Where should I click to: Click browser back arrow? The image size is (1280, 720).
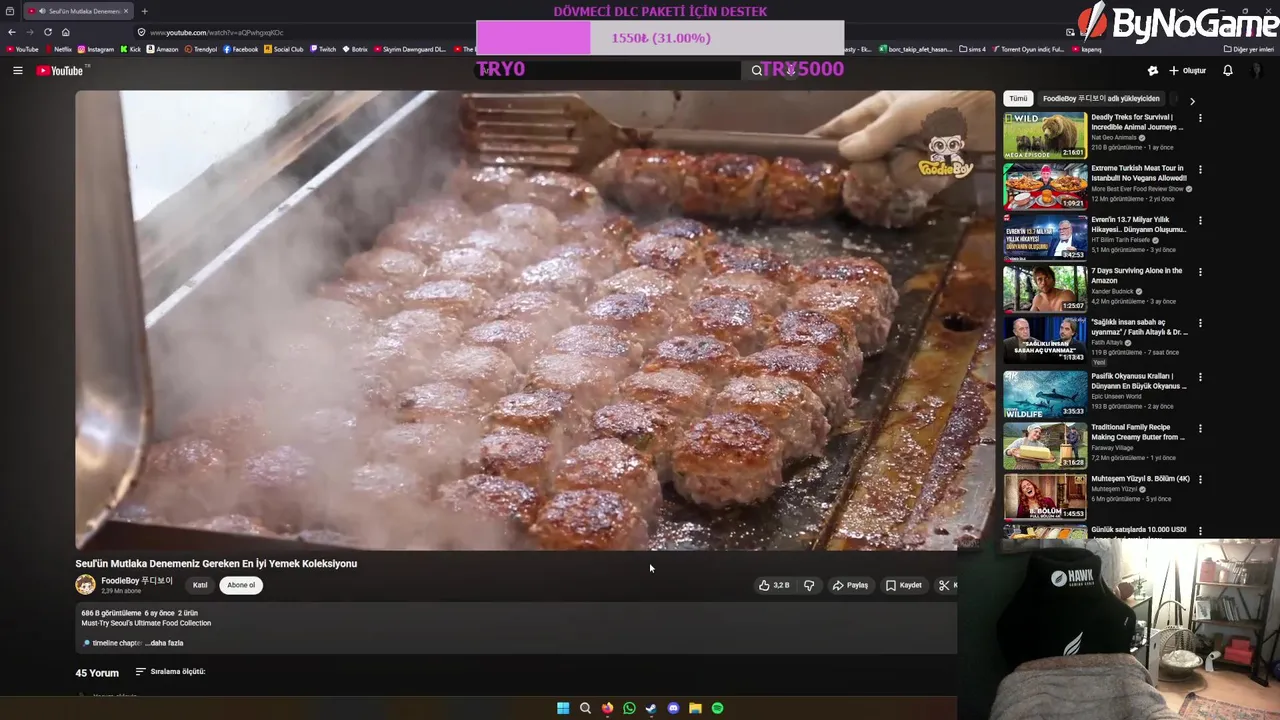click(12, 32)
